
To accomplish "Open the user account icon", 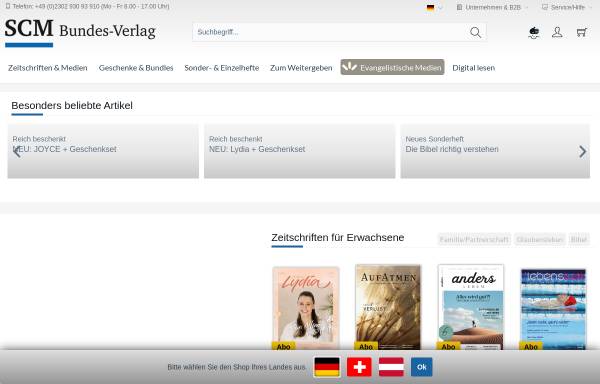I will point(557,32).
